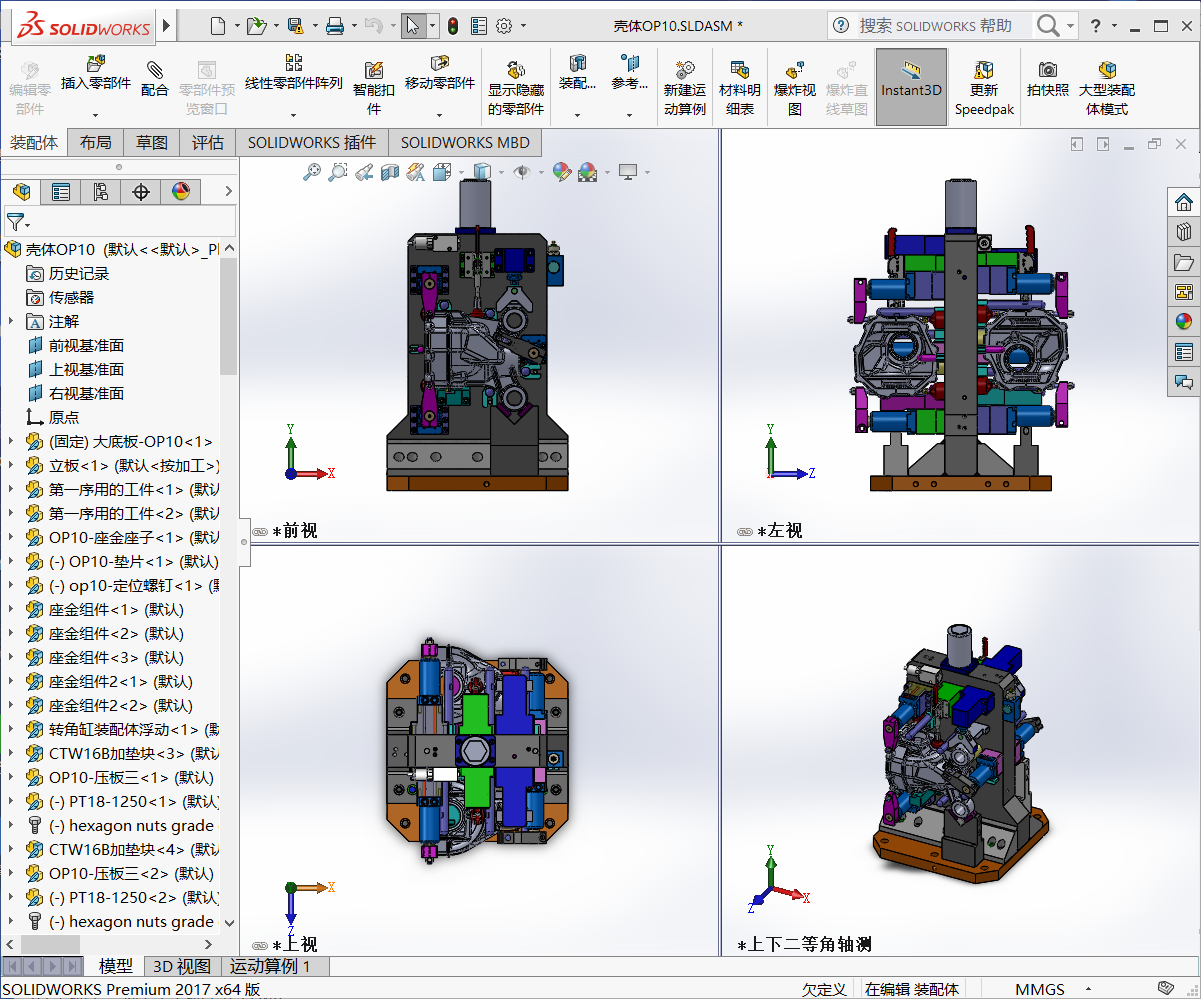Viewport: 1201px width, 999px height.
Task: Open Appearances color ball in task pane
Action: point(1184,322)
